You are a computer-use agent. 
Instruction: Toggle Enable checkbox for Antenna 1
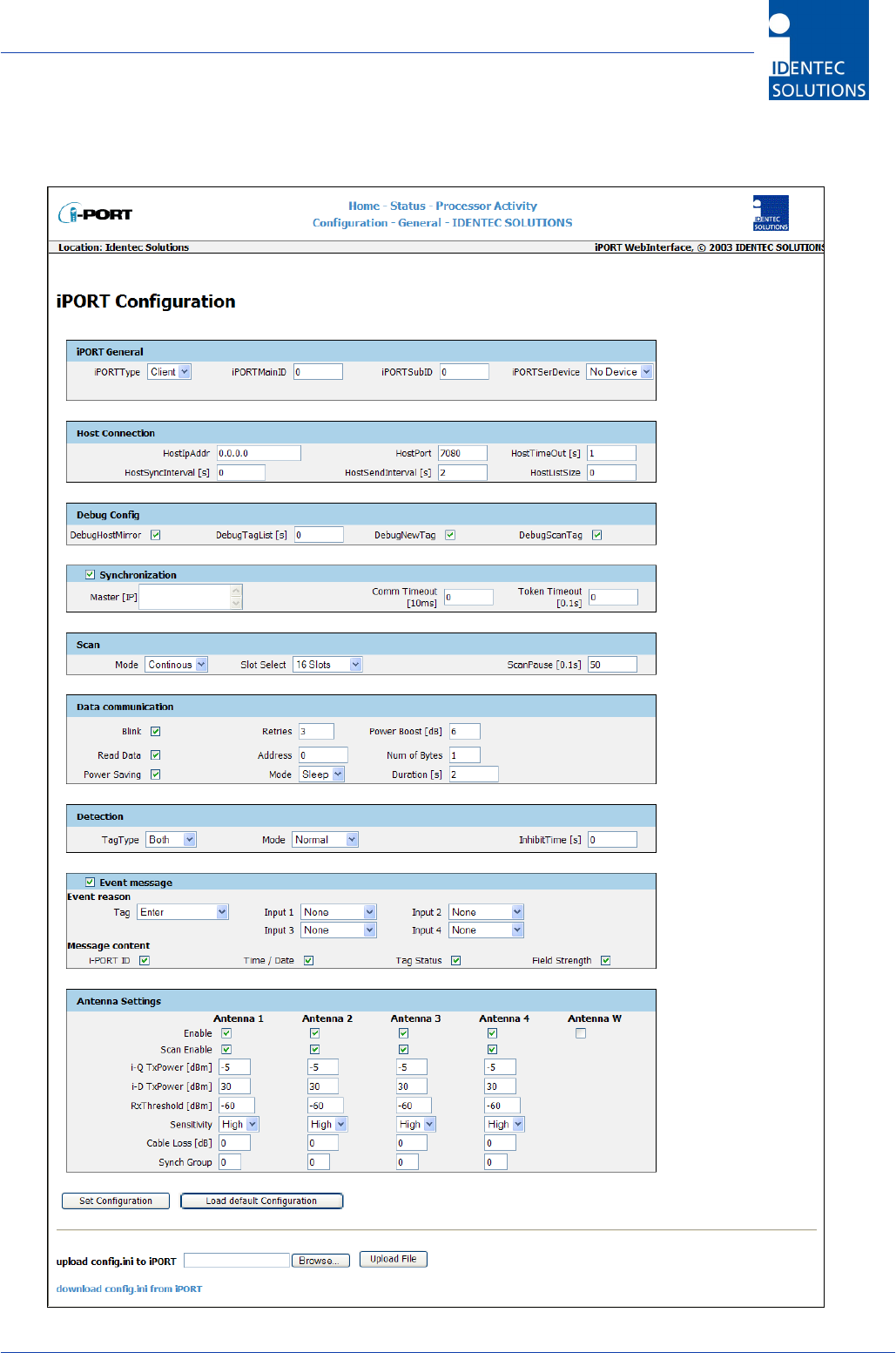226,1033
